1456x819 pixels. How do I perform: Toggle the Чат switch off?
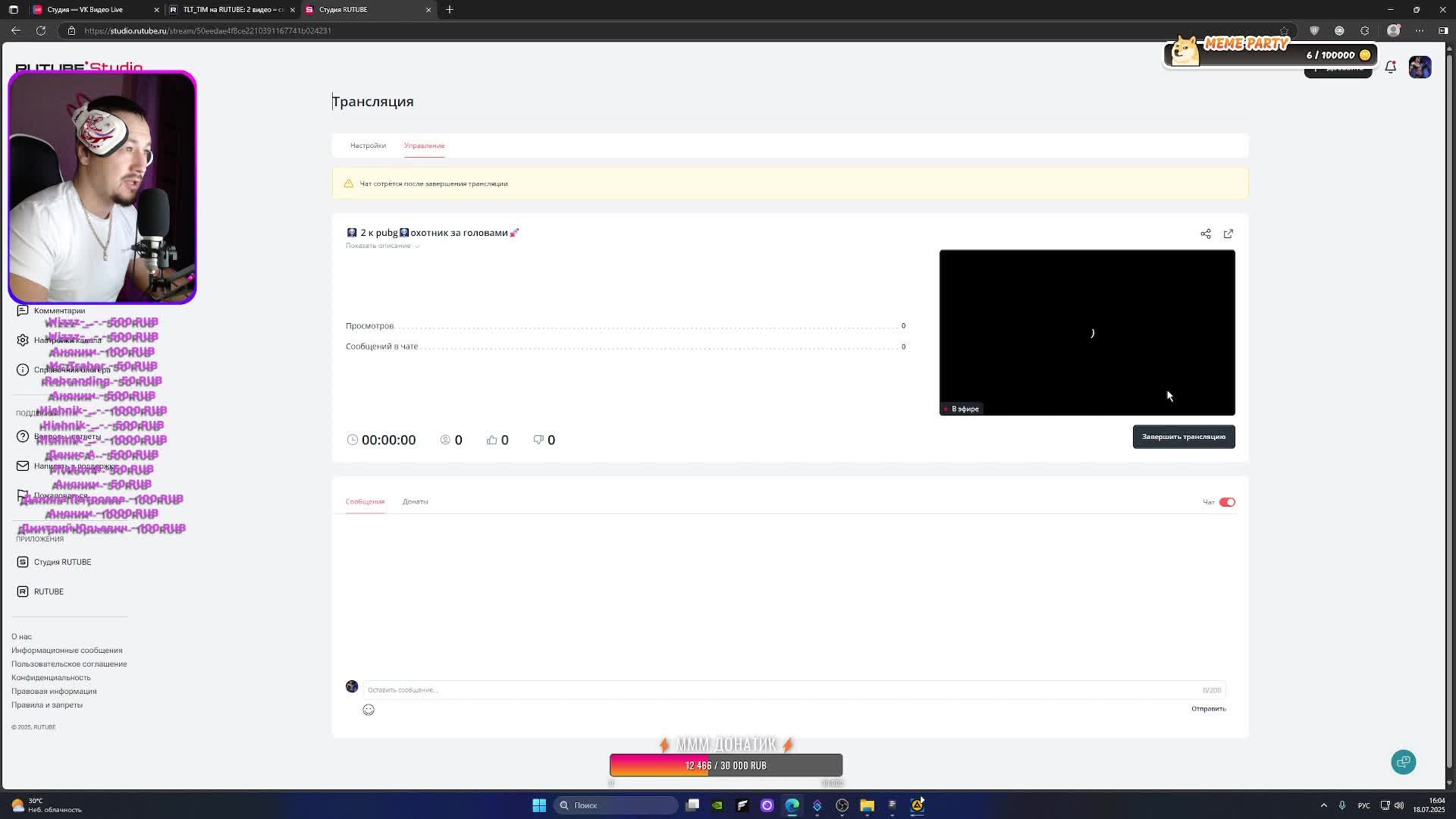(x=1227, y=502)
